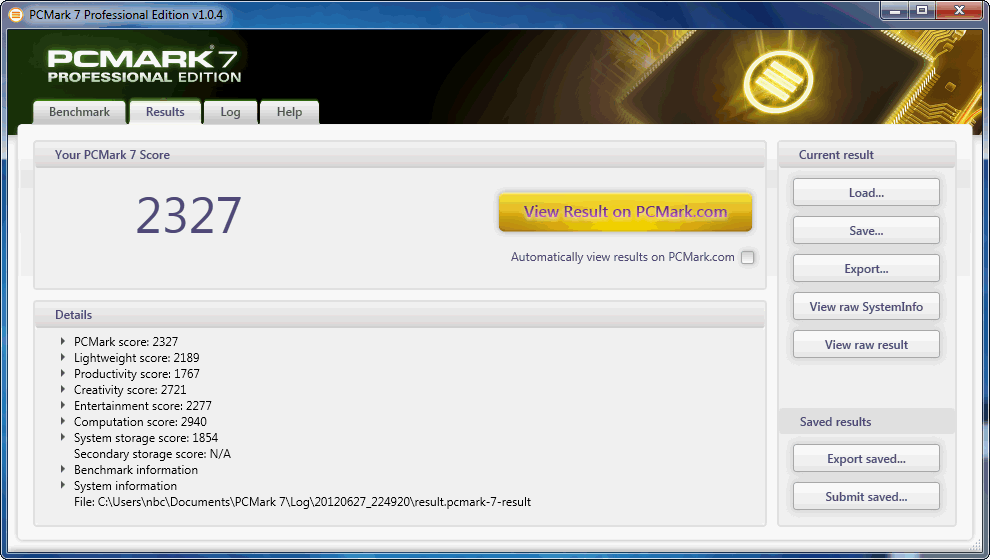Click the Export saved... button
The width and height of the screenshot is (990, 560).
click(866, 458)
